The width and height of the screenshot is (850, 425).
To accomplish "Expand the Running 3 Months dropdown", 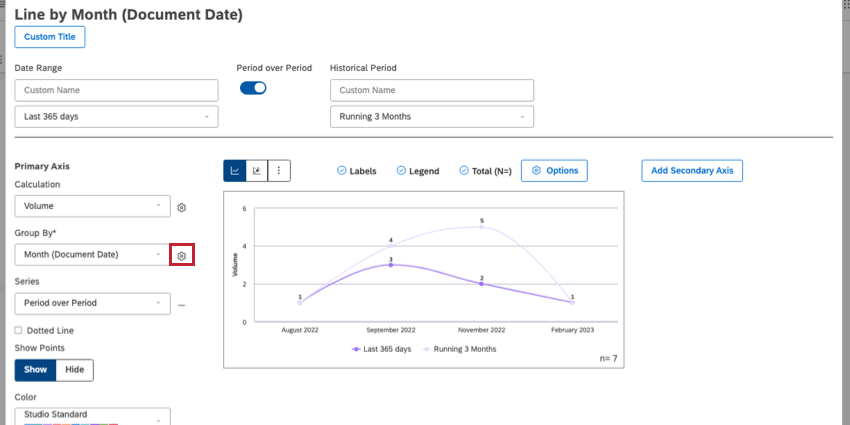I will (x=431, y=117).
